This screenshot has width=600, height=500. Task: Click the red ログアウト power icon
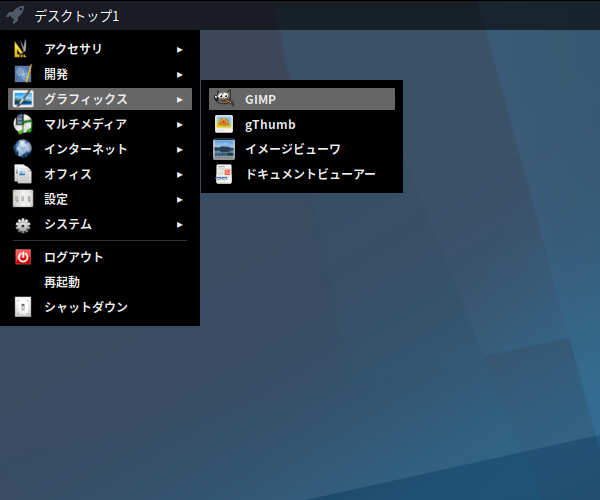[x=23, y=257]
